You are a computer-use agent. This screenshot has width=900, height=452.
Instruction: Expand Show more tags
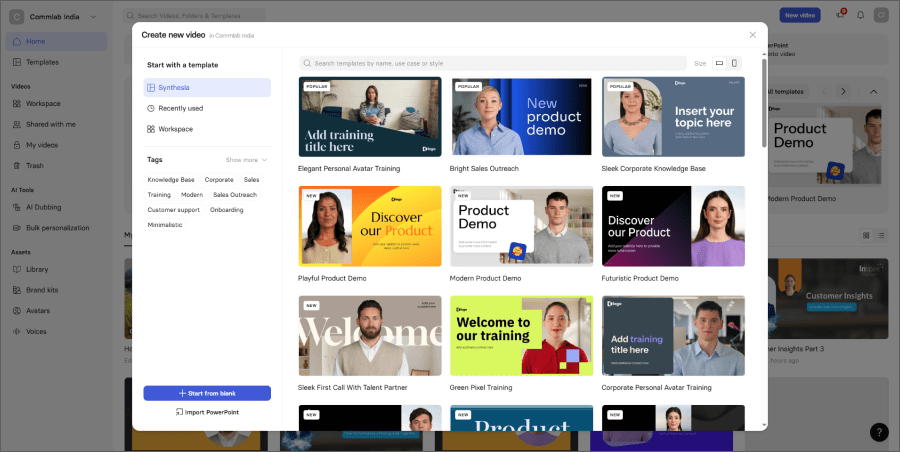click(246, 160)
